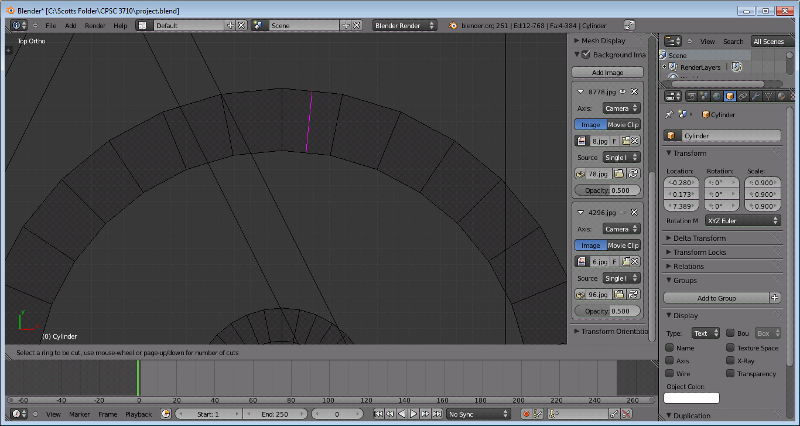The height and width of the screenshot is (426, 800).
Task: Select the Scene item in outliner
Action: 678,55
